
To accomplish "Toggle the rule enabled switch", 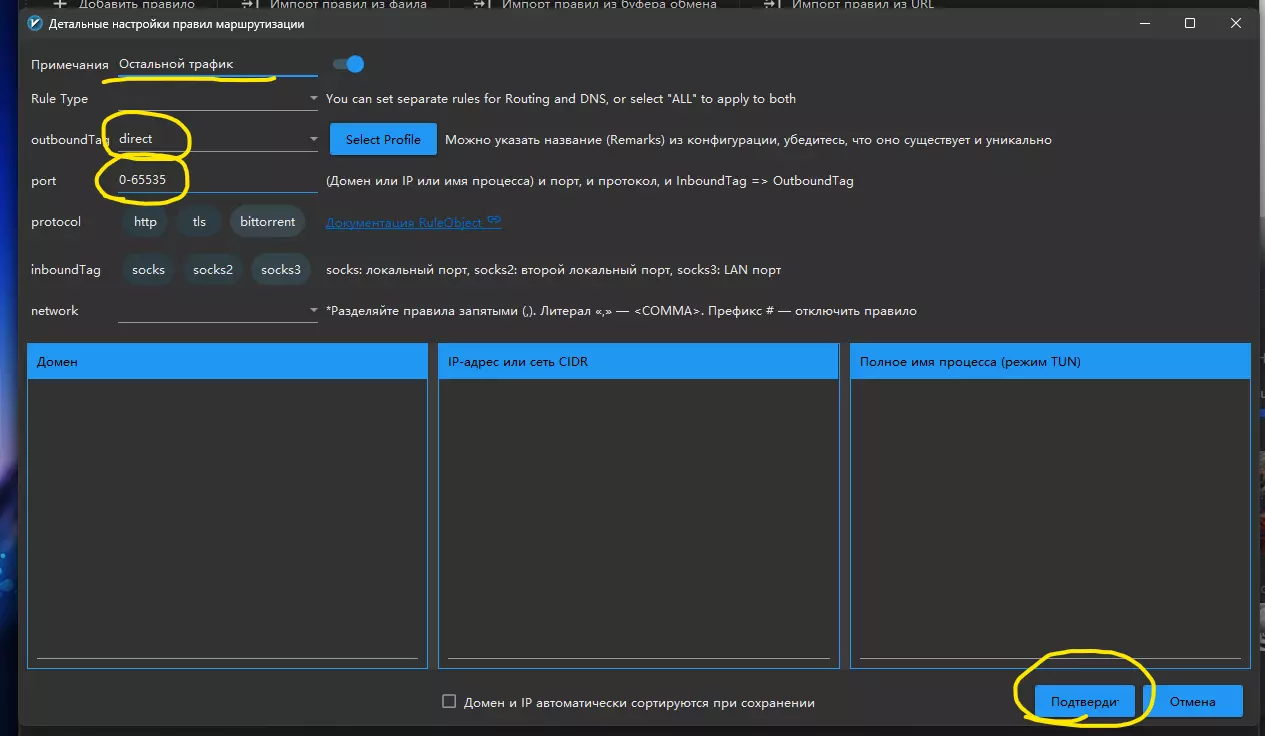I will pyautogui.click(x=348, y=65).
